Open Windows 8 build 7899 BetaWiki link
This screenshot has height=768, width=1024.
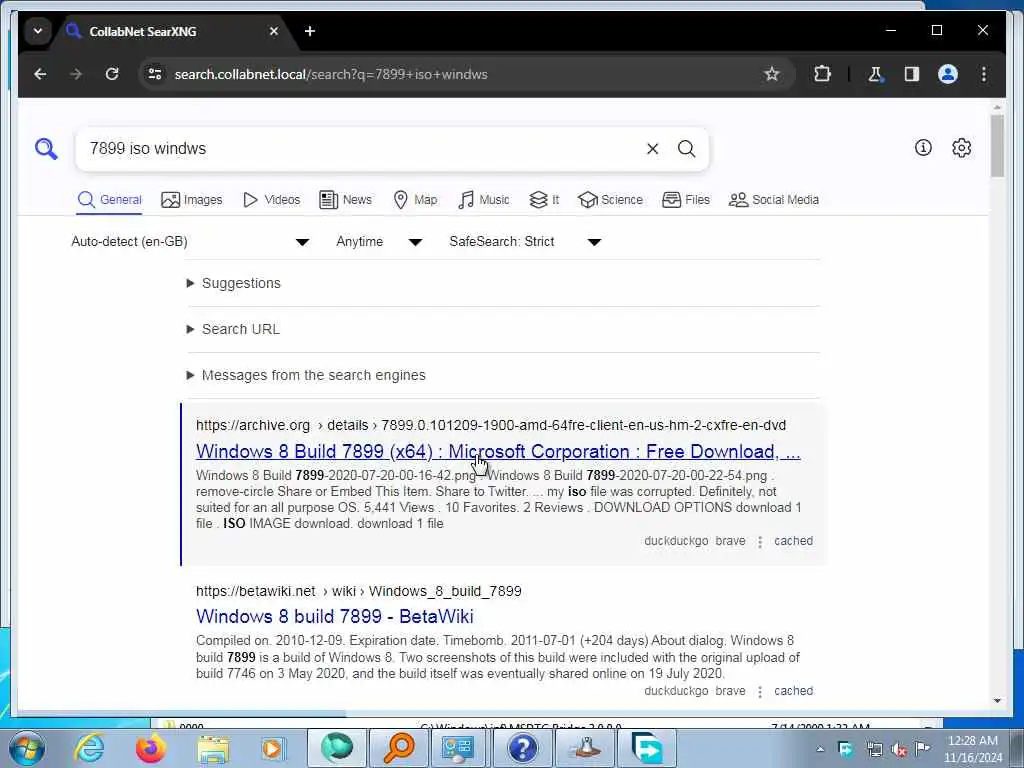[x=334, y=616]
